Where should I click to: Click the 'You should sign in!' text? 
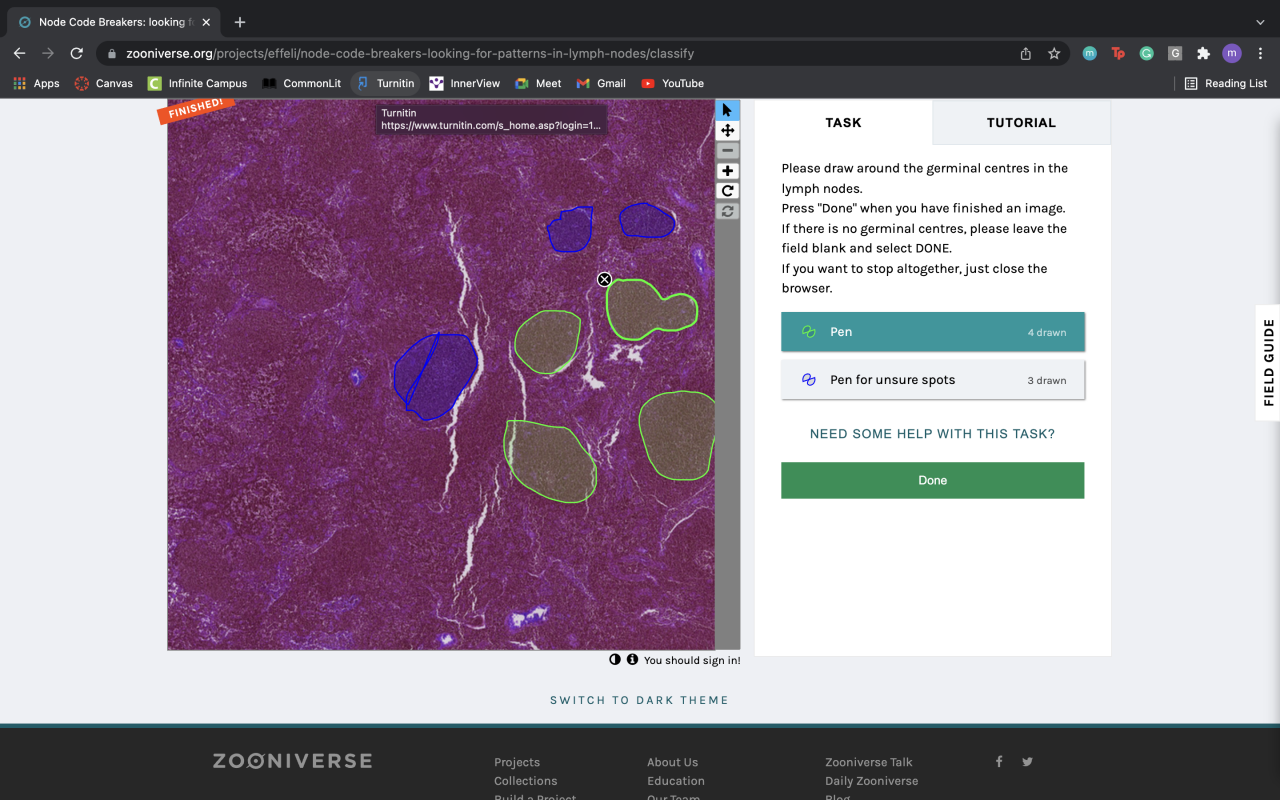pos(692,661)
